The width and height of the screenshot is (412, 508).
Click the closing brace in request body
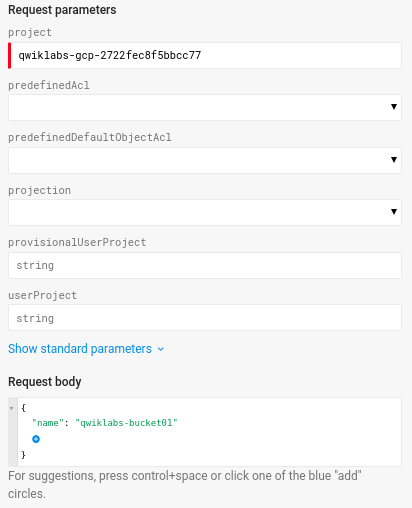(23, 455)
